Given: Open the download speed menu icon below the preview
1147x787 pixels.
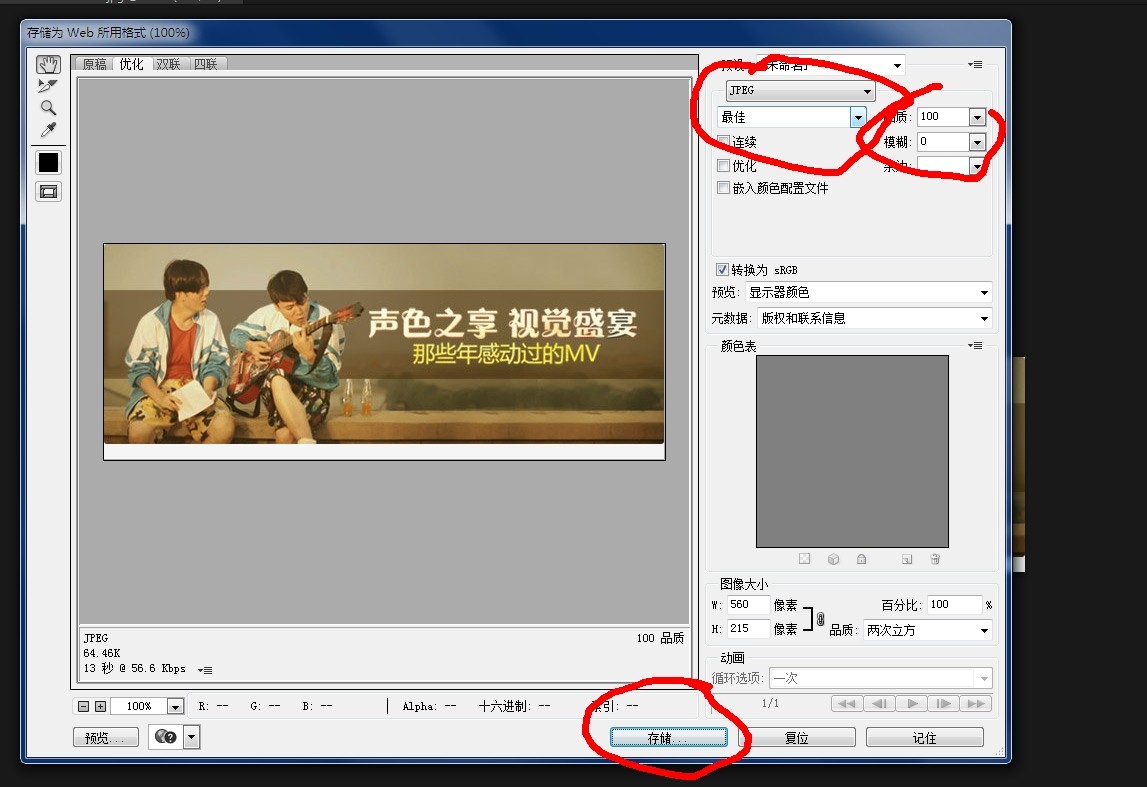Looking at the screenshot, I should 206,669.
